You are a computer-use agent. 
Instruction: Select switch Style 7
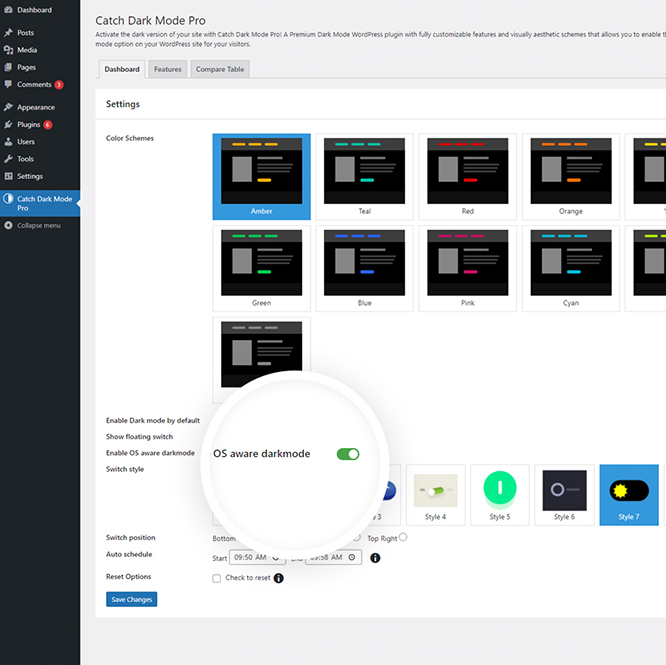(x=629, y=495)
